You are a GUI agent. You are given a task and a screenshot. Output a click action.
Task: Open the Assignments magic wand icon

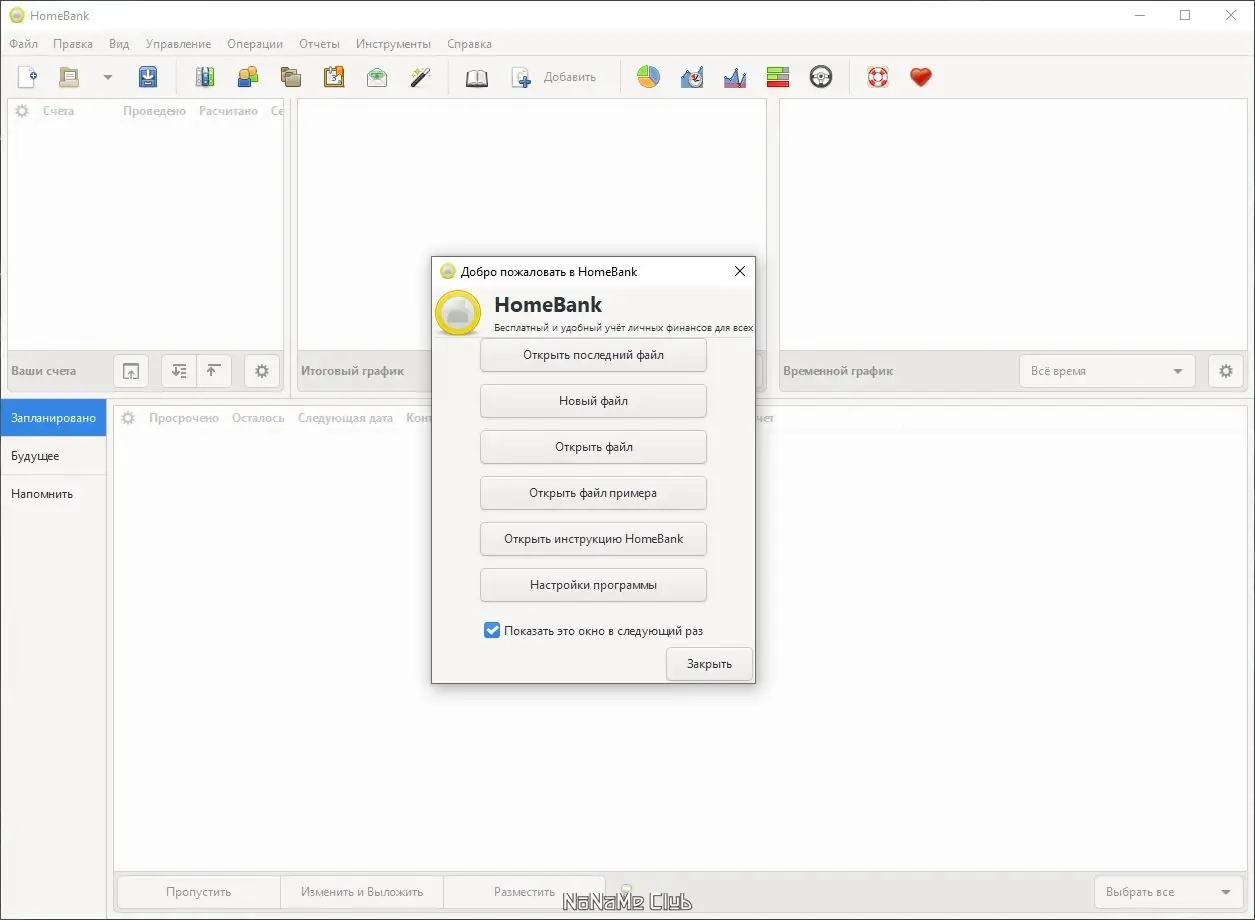[420, 77]
